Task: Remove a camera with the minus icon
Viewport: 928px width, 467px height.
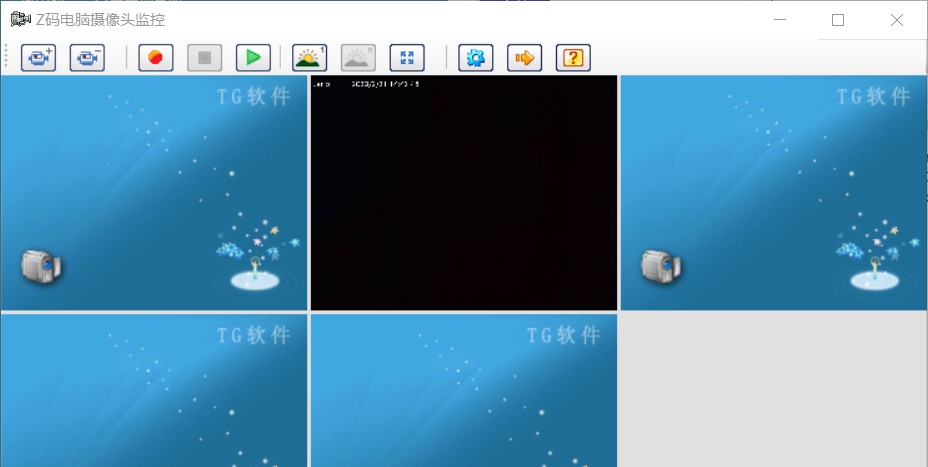Action: point(87,58)
